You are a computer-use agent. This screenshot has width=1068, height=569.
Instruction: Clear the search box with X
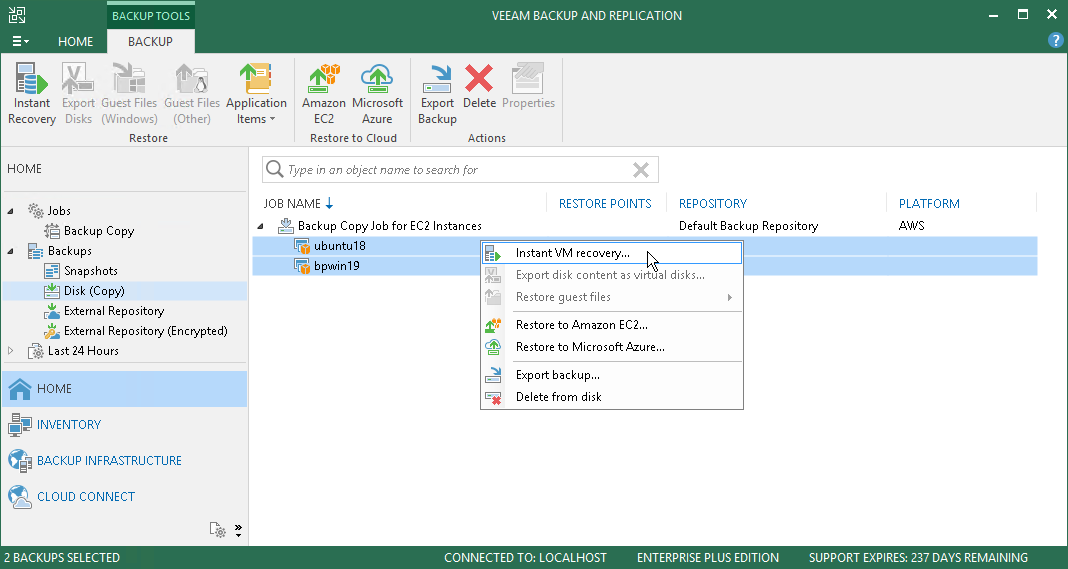(640, 170)
